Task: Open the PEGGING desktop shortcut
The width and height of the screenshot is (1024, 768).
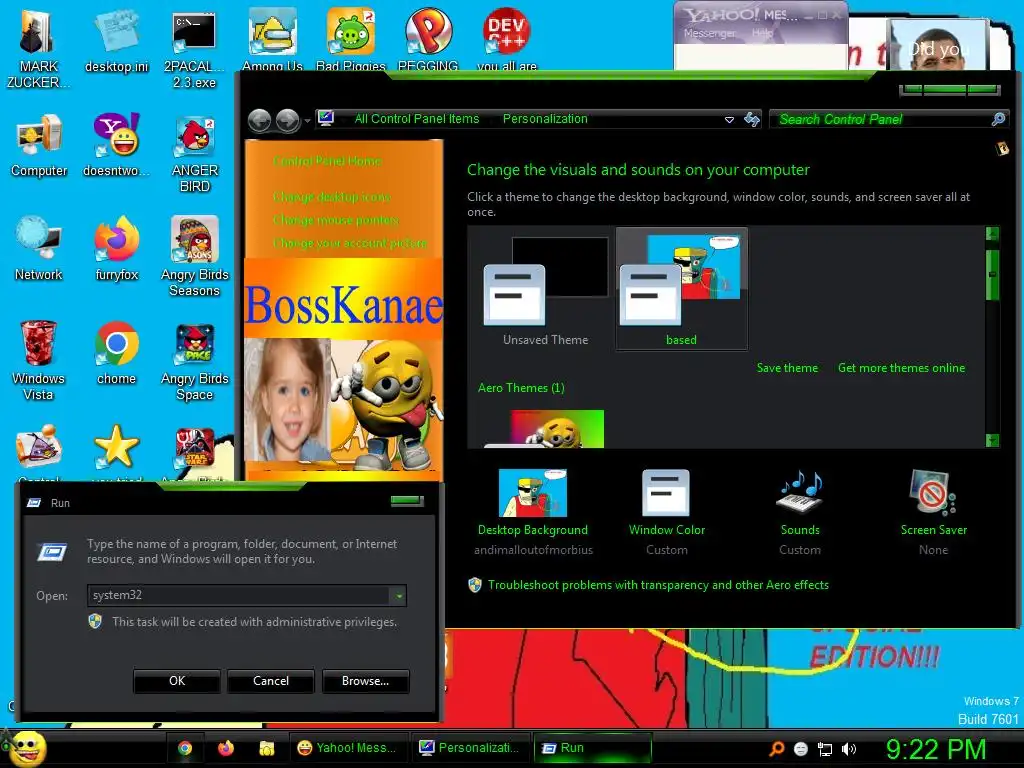Action: 428,39
